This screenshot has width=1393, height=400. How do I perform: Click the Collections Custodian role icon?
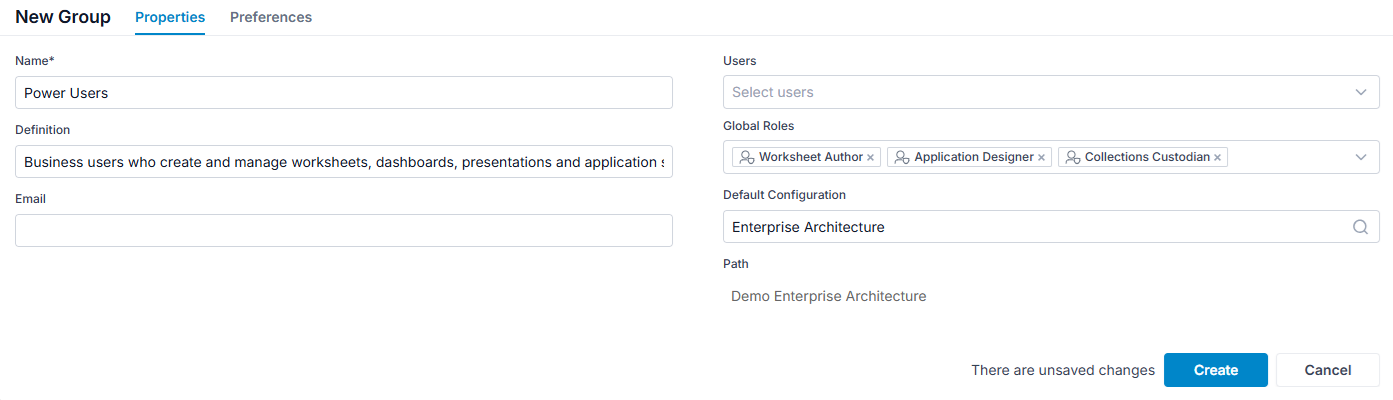(1073, 157)
